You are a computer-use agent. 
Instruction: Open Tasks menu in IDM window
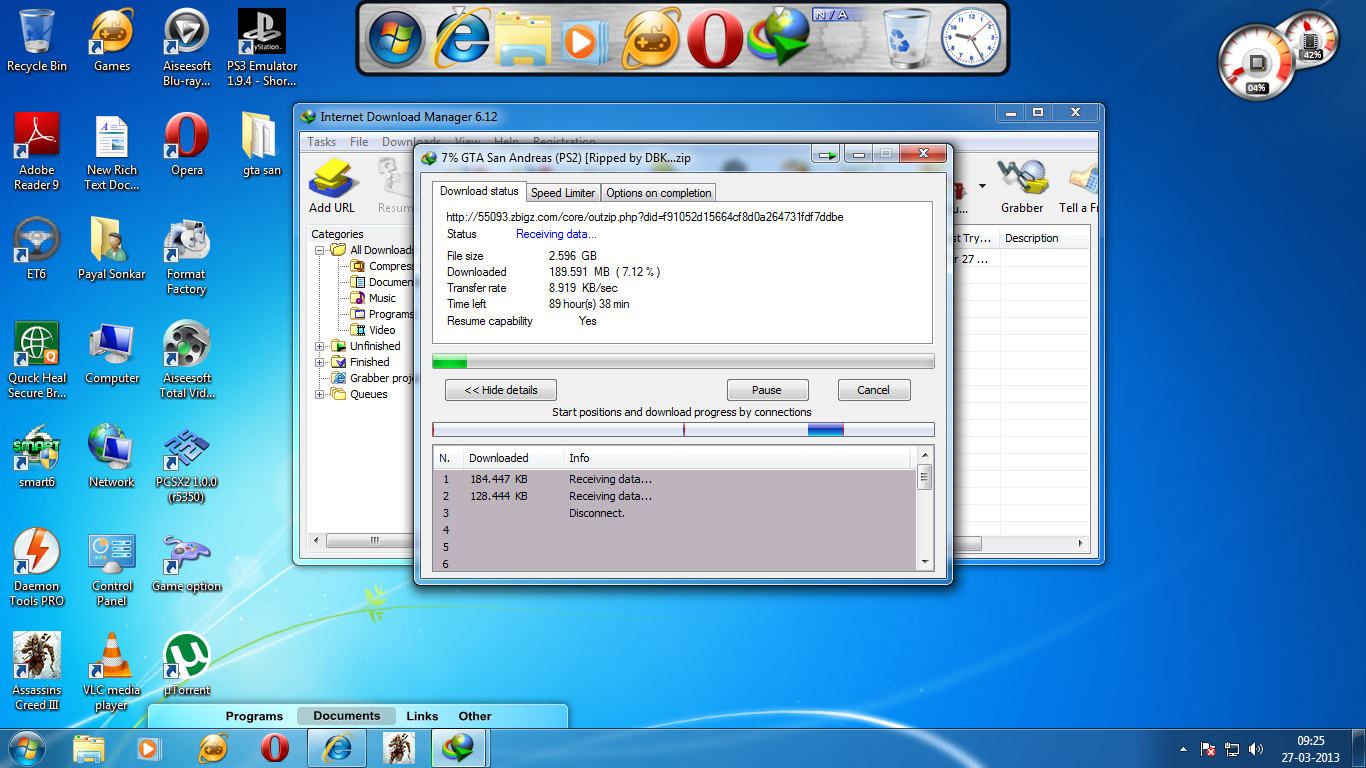tap(322, 142)
